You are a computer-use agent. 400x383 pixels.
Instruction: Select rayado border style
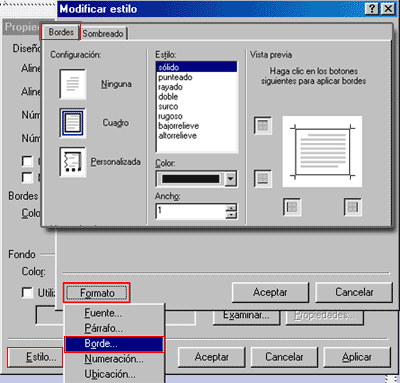[x=197, y=87]
